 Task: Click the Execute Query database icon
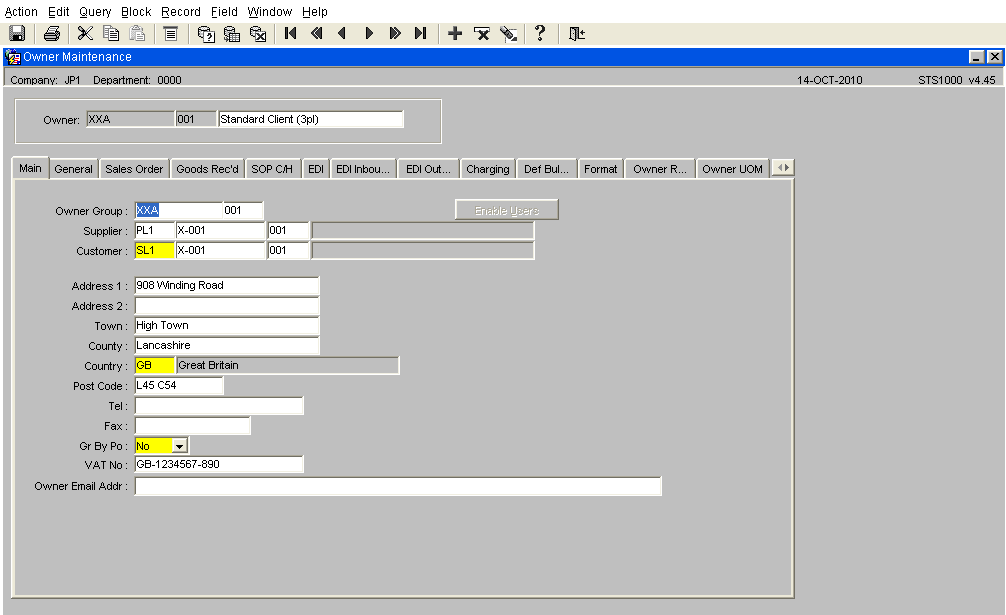[x=232, y=33]
